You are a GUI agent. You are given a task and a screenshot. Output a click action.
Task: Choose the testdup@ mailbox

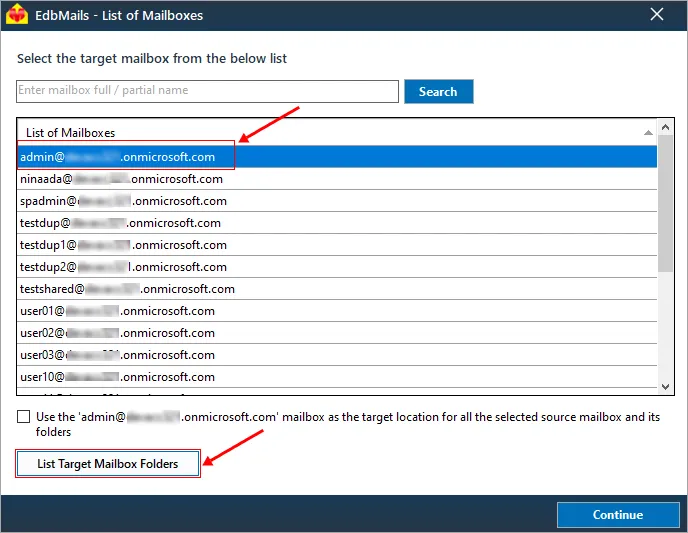[x=337, y=223]
